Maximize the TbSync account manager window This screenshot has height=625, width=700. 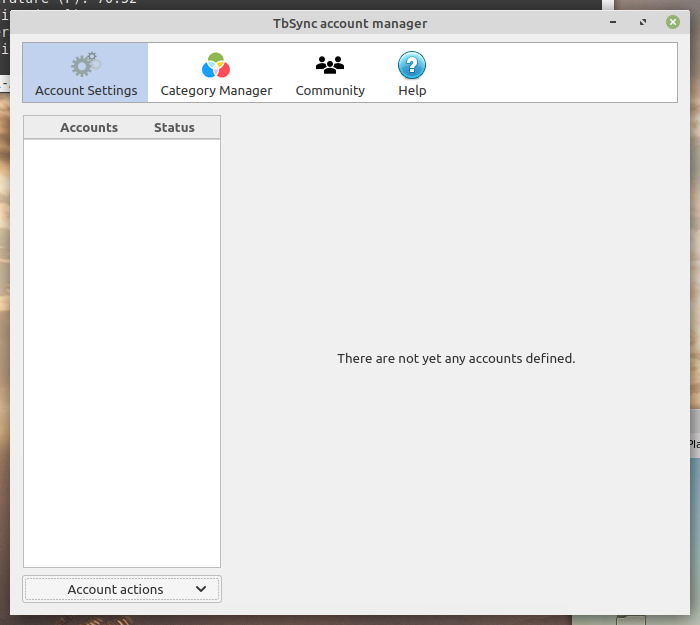[643, 22]
